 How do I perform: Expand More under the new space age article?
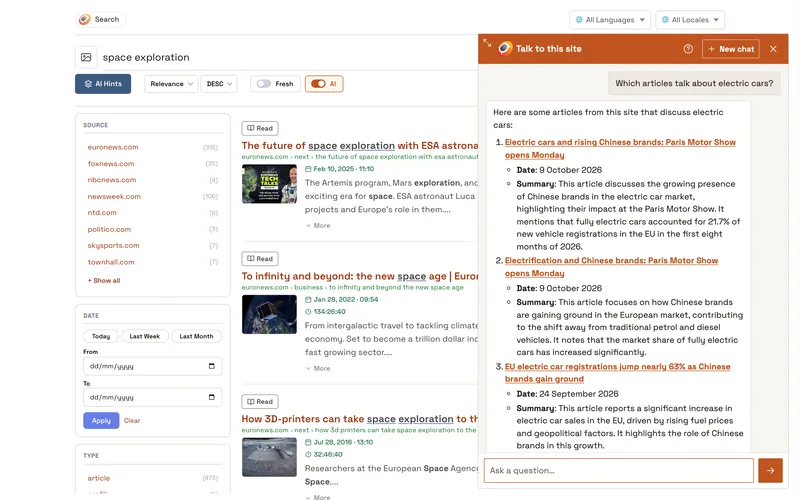click(x=318, y=368)
